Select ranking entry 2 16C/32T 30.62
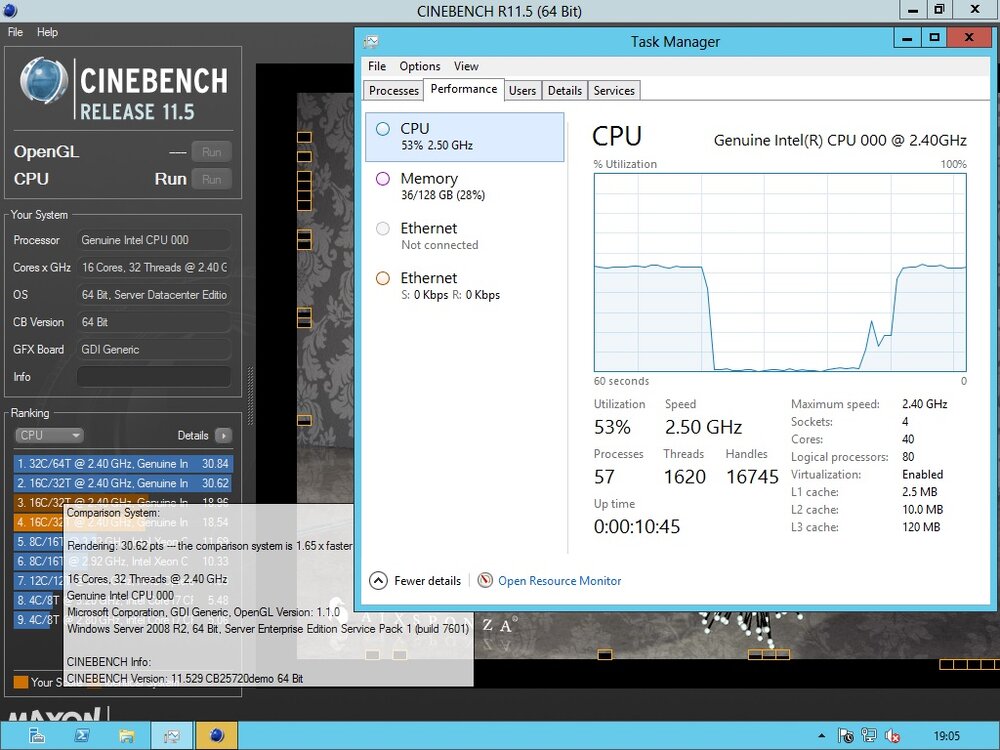This screenshot has height=750, width=1000. (x=123, y=483)
